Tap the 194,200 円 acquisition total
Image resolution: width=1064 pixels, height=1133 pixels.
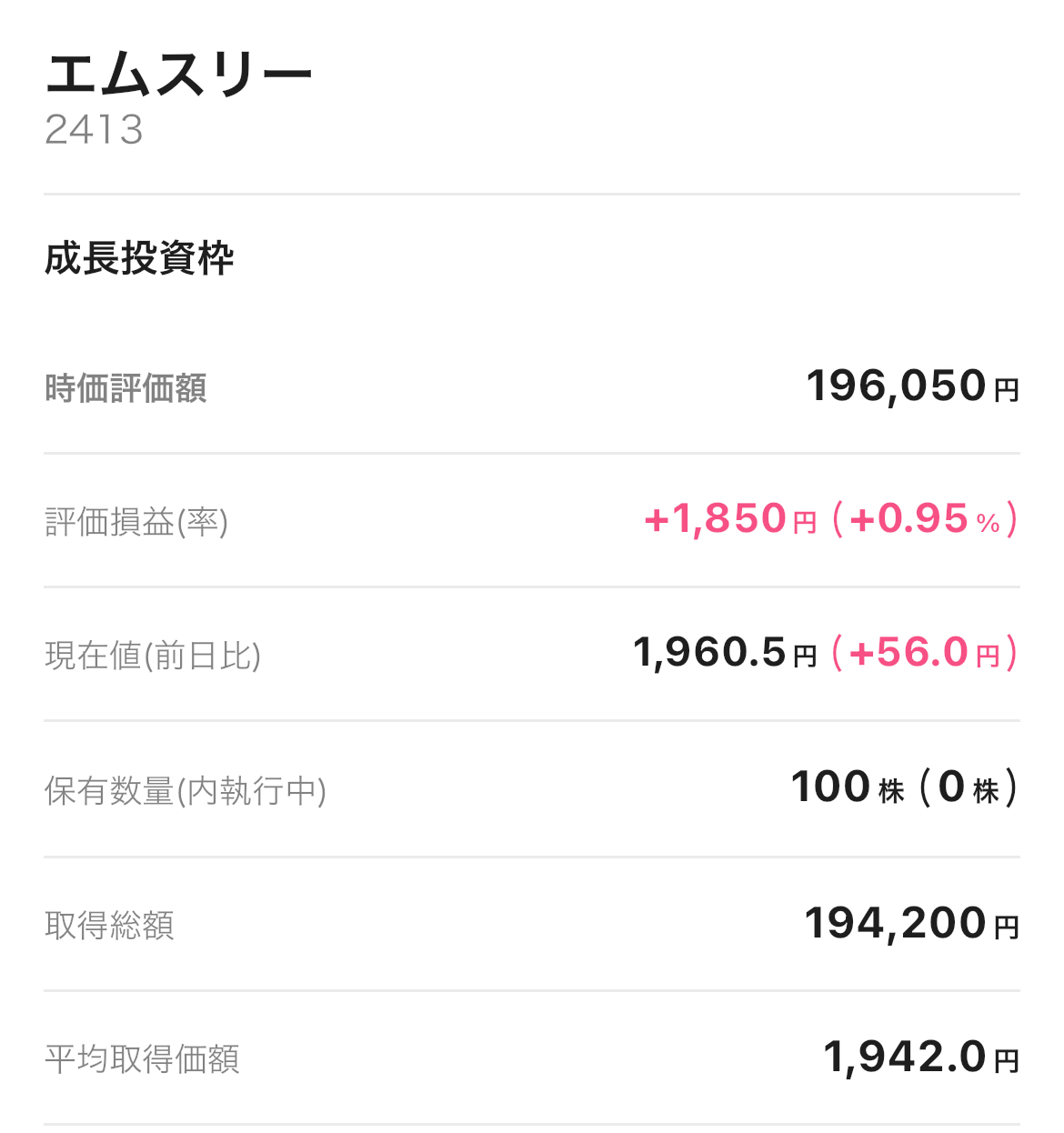(912, 923)
